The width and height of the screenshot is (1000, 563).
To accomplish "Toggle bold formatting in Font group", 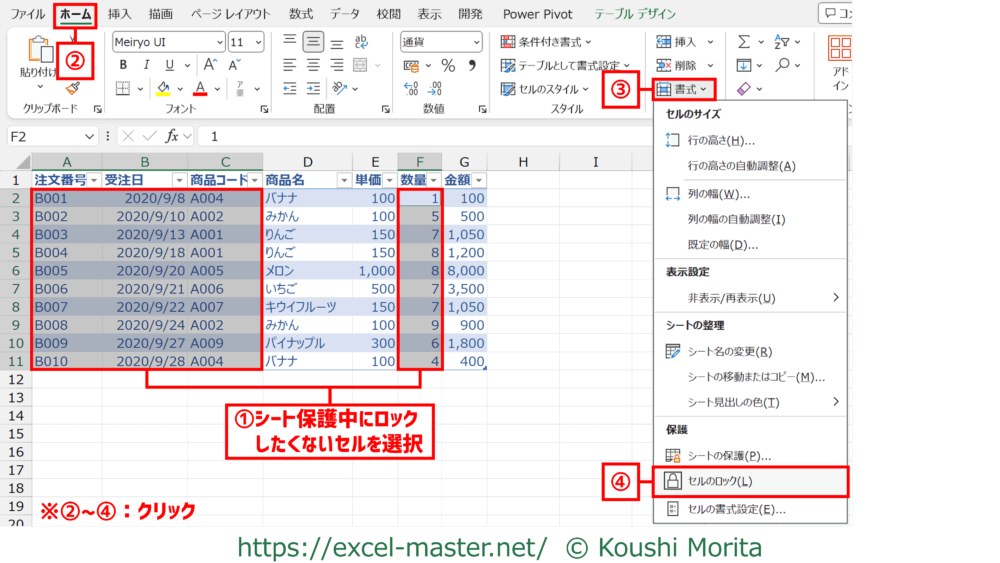I will (122, 65).
